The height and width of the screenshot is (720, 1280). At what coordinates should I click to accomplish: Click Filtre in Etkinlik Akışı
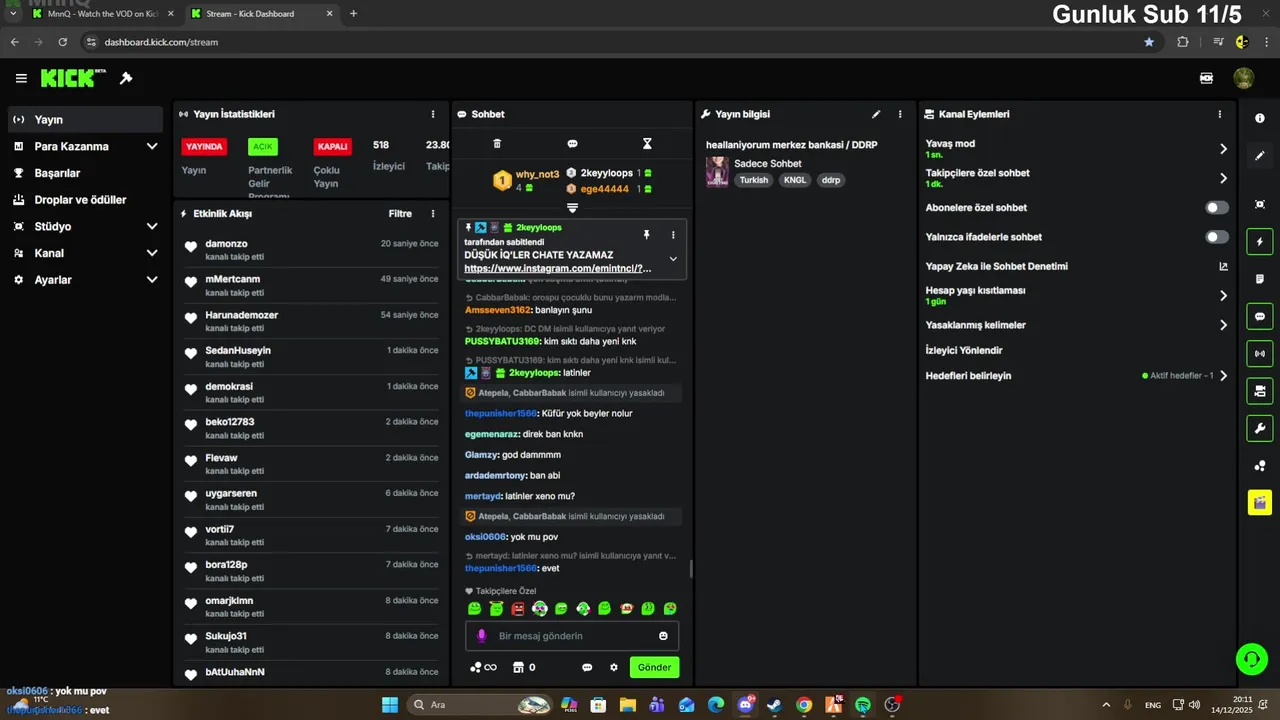400,214
